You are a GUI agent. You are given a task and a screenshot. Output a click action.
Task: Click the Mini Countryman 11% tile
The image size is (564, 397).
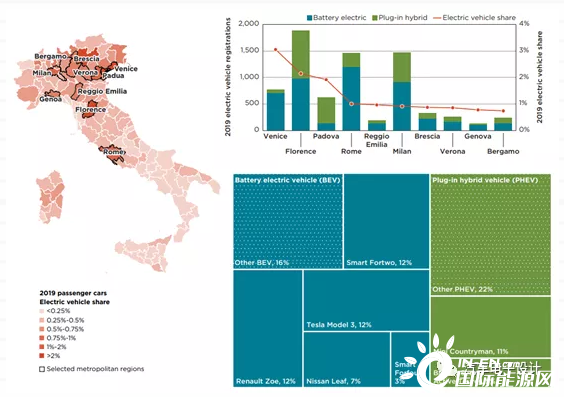(491, 327)
